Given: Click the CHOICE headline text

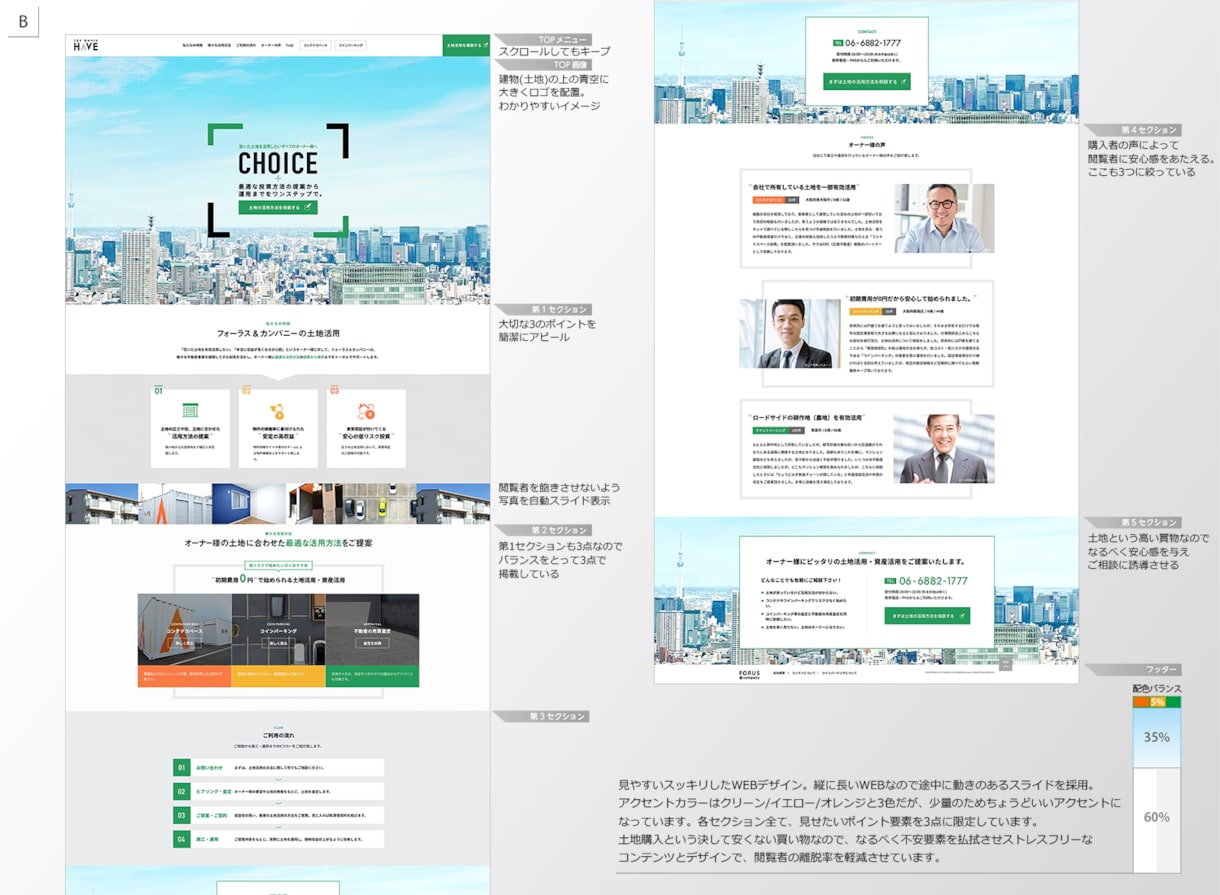Looking at the screenshot, I should [x=278, y=162].
